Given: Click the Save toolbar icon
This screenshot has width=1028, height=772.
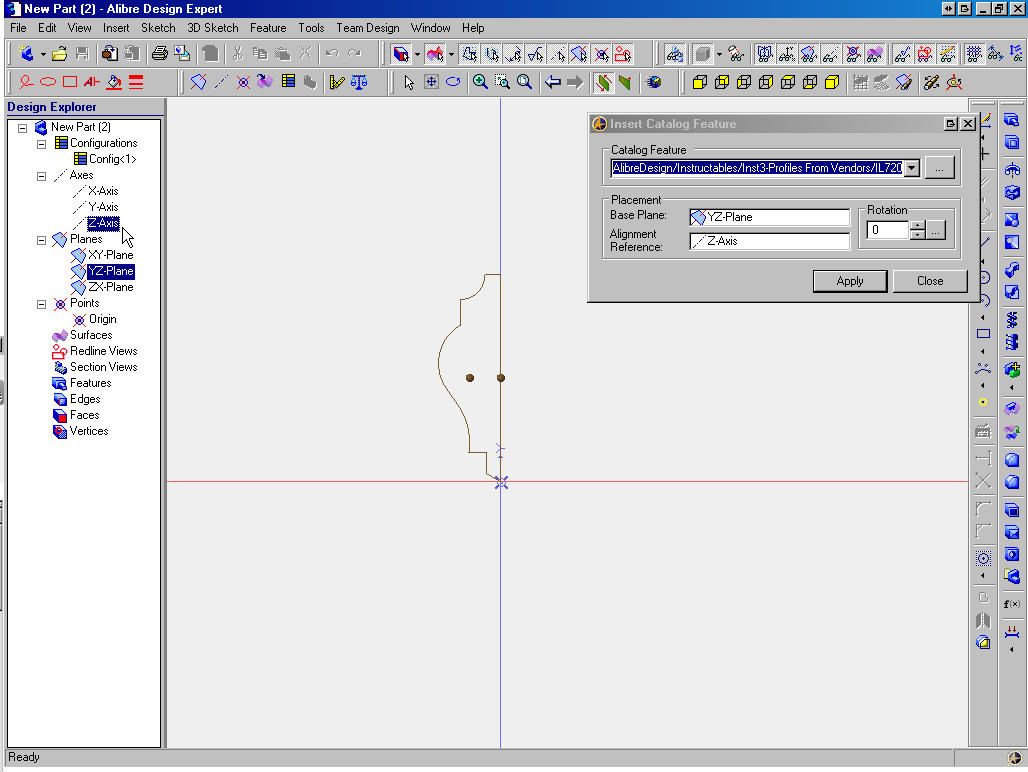Looking at the screenshot, I should [83, 53].
